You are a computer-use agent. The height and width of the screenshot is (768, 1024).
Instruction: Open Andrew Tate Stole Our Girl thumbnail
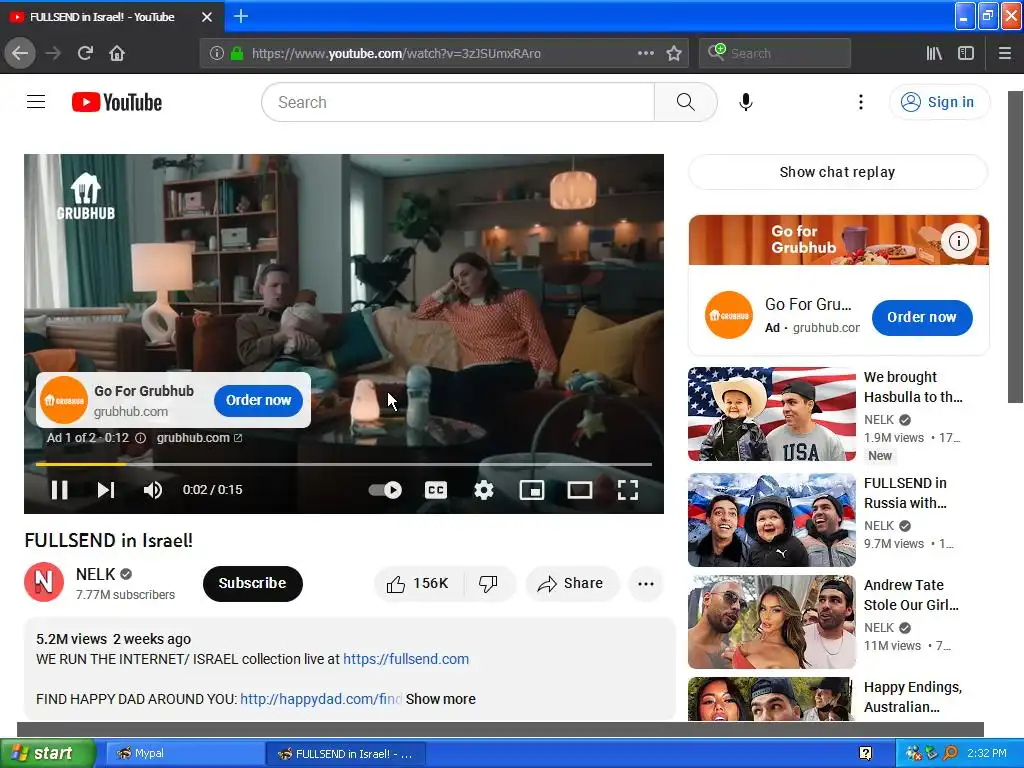point(772,622)
